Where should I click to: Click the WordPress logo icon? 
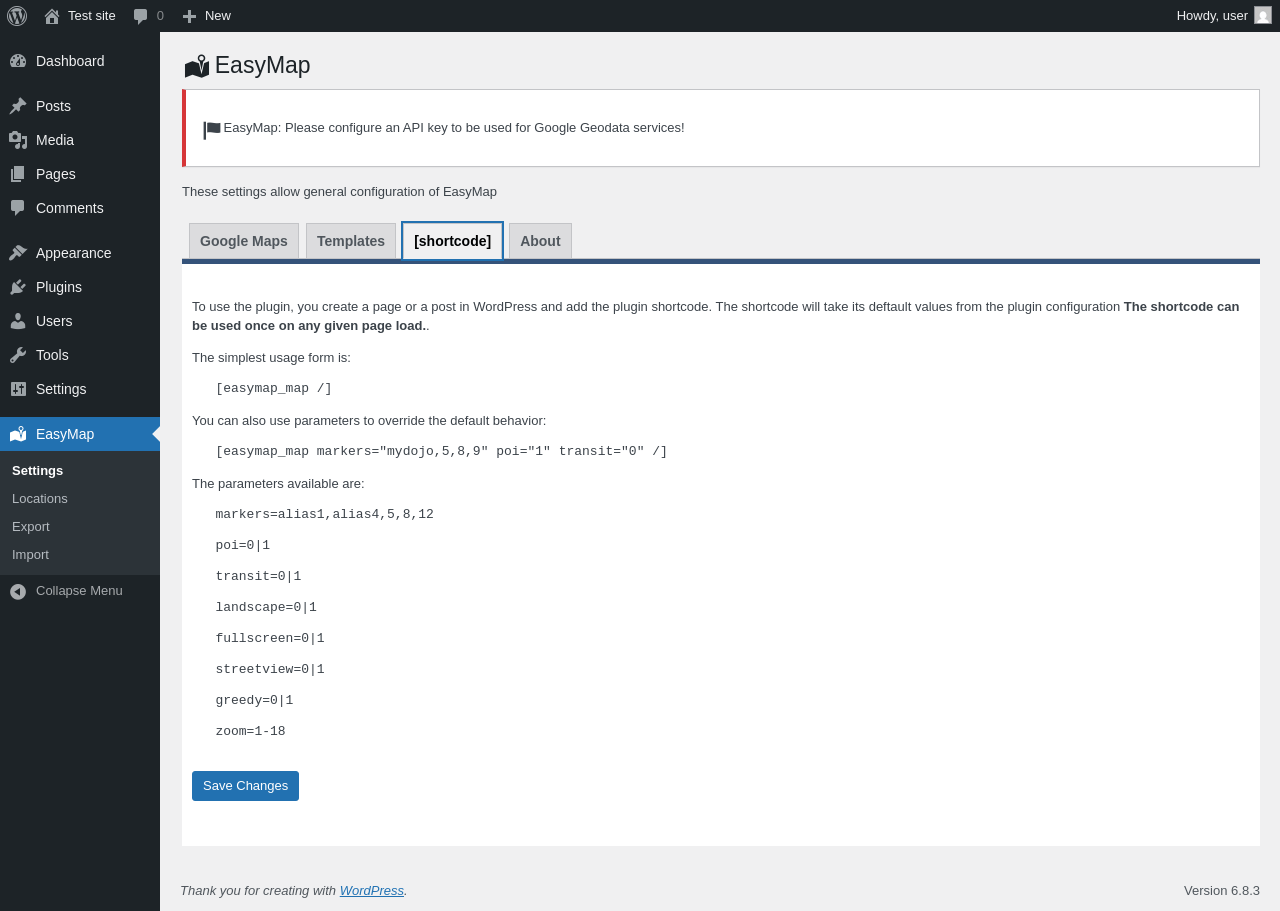coord(17,16)
